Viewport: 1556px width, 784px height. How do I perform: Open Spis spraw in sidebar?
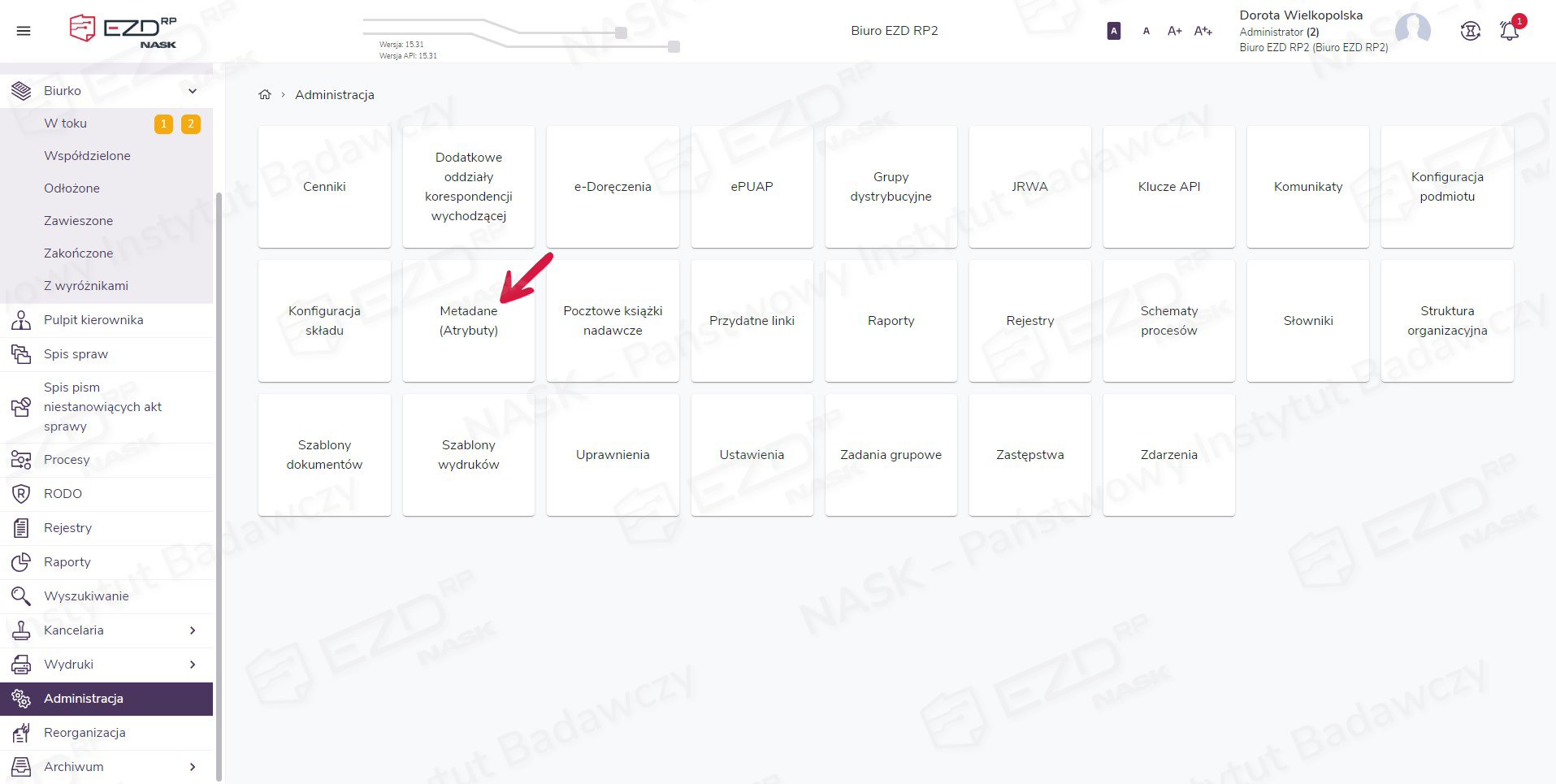click(x=76, y=354)
